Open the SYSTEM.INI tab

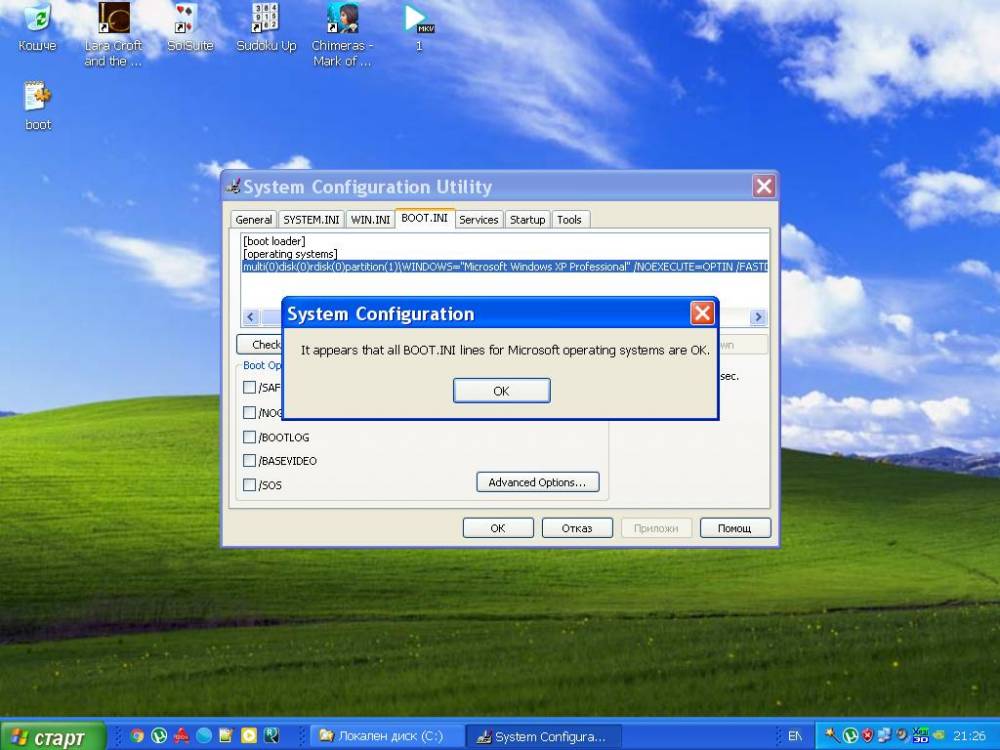(x=311, y=219)
